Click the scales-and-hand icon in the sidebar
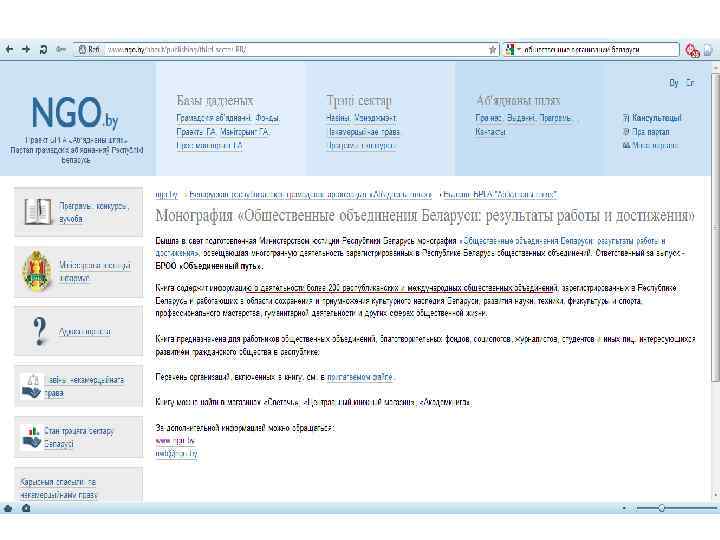The image size is (720, 540). 31,386
